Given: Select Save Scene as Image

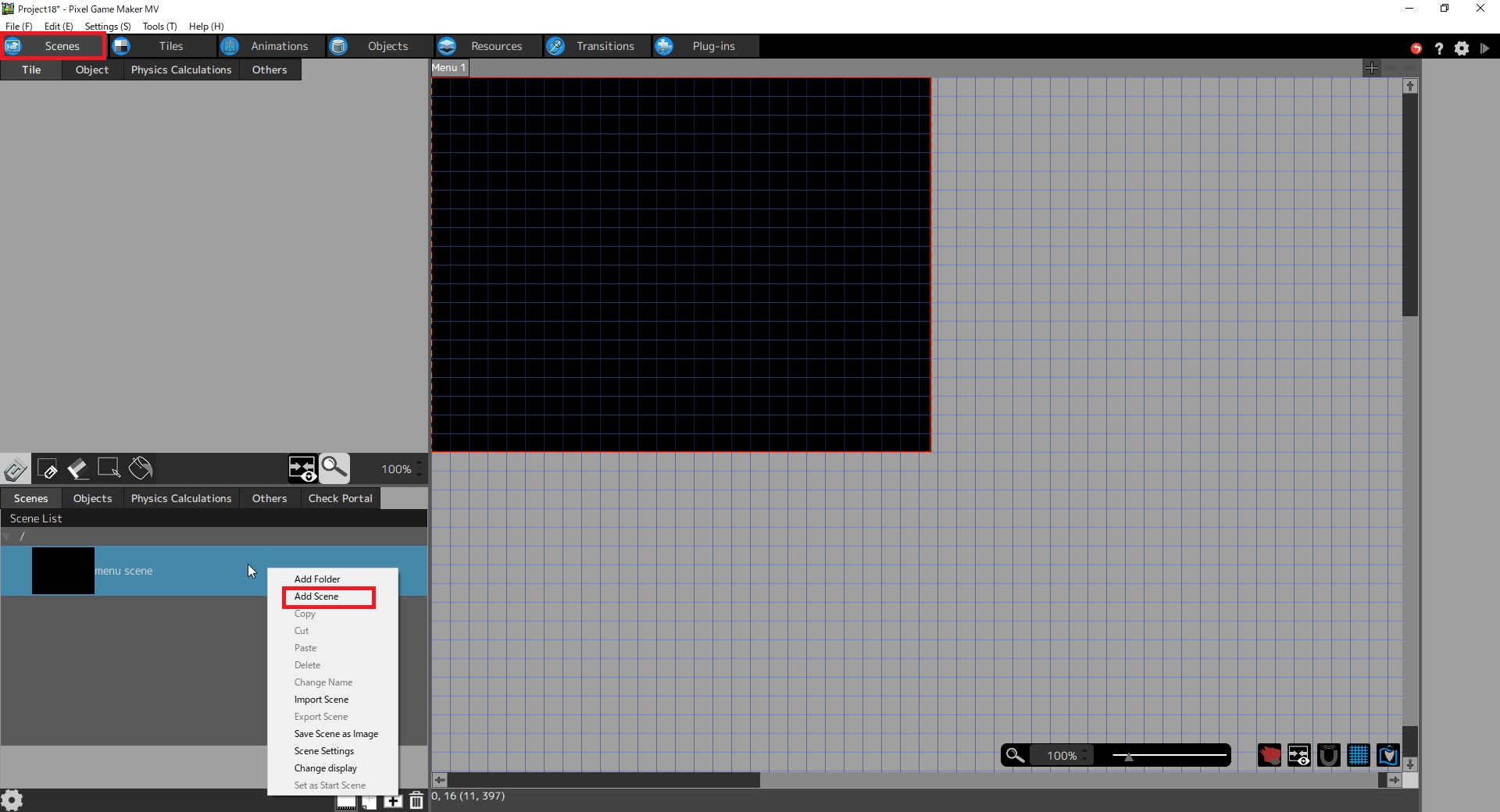Looking at the screenshot, I should coord(333,734).
